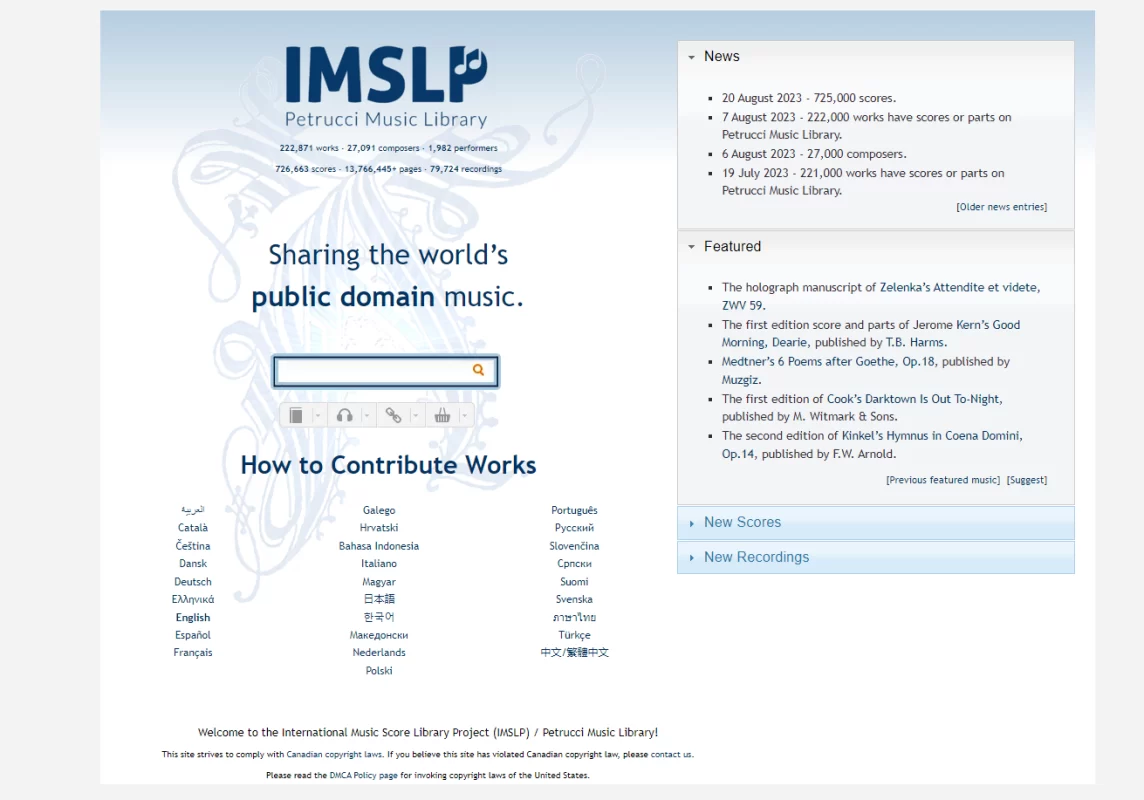The height and width of the screenshot is (800, 1144).
Task: Open dropdown arrow beside the chain icon
Action: click(x=415, y=416)
